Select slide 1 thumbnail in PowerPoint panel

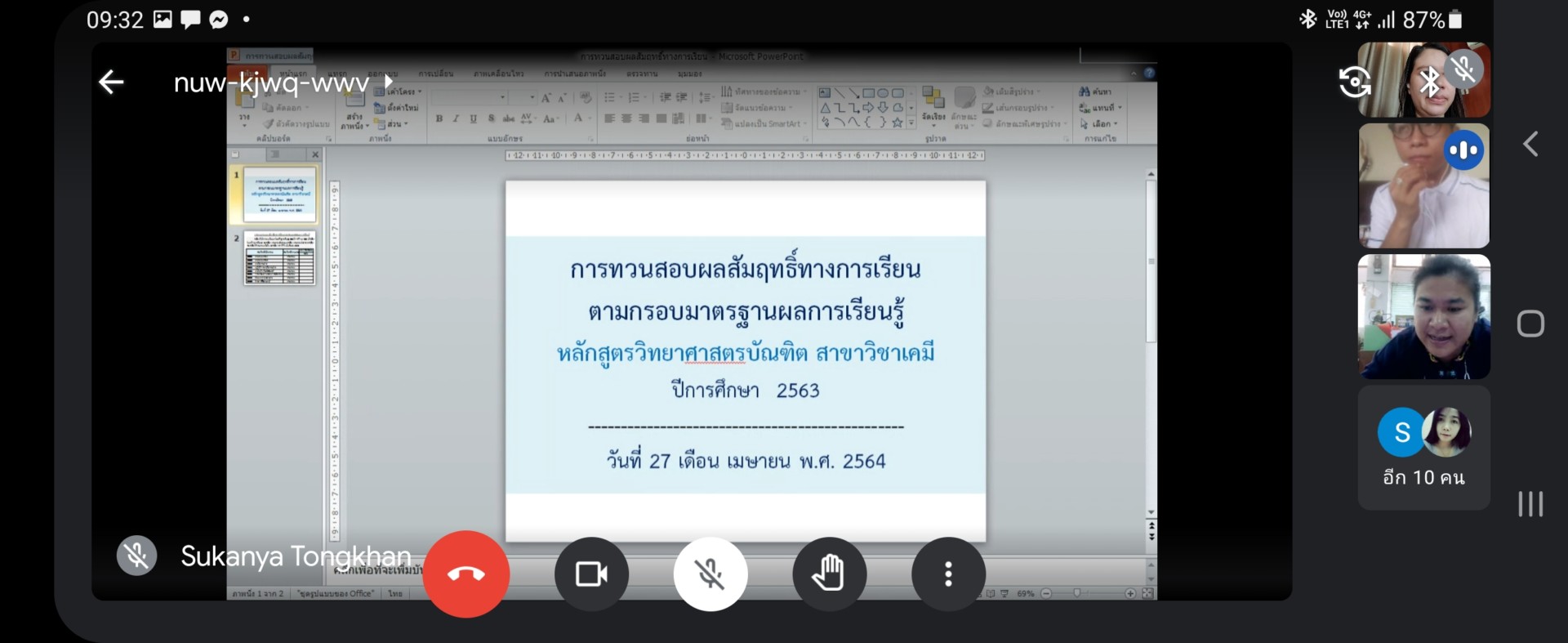(x=279, y=194)
